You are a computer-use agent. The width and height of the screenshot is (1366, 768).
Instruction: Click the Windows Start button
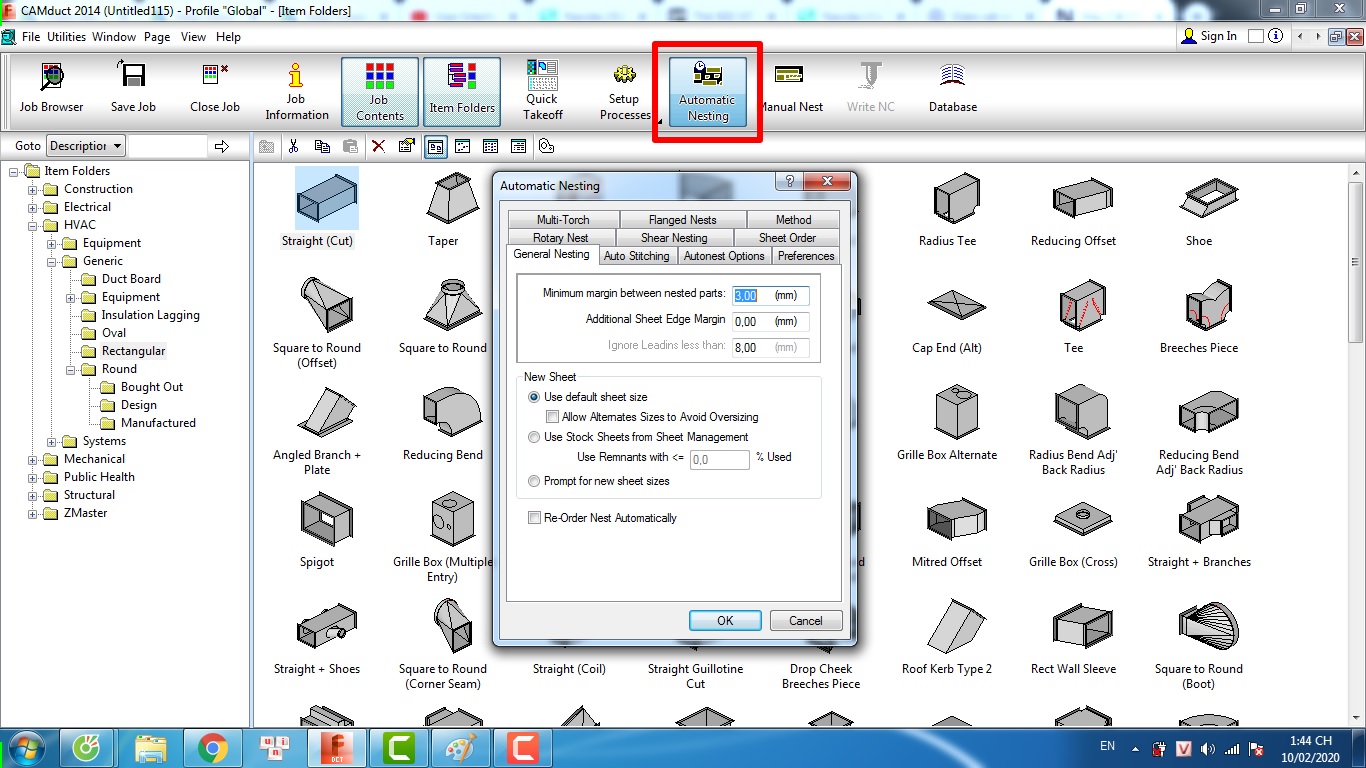click(24, 747)
